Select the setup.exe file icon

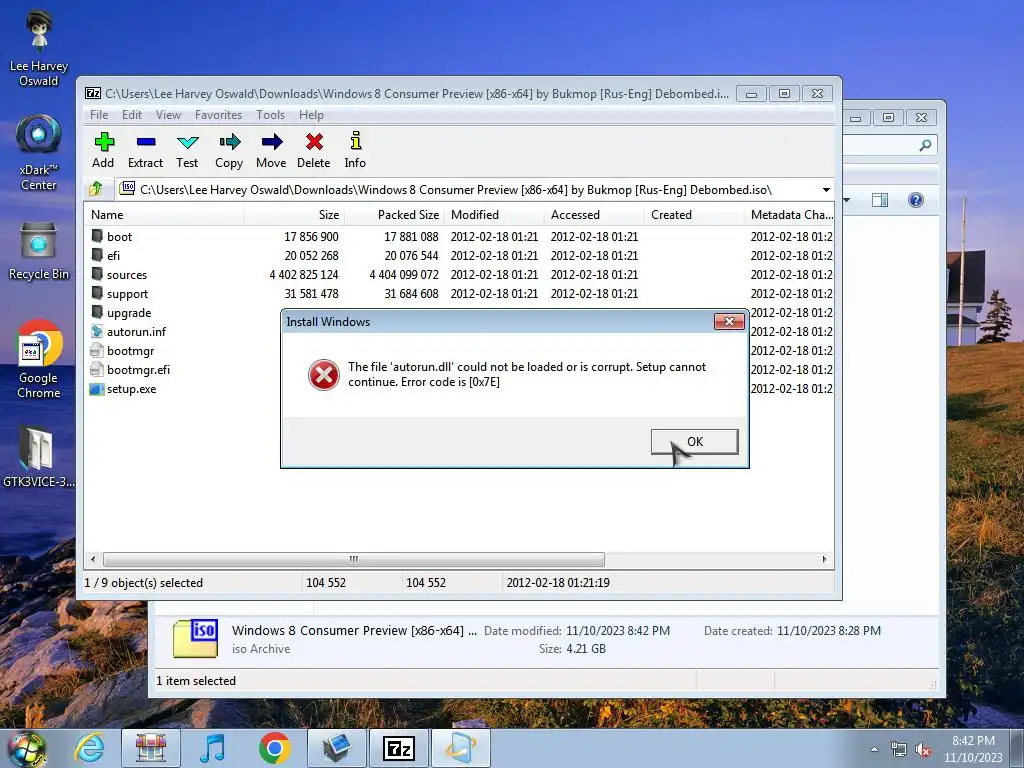click(x=97, y=389)
